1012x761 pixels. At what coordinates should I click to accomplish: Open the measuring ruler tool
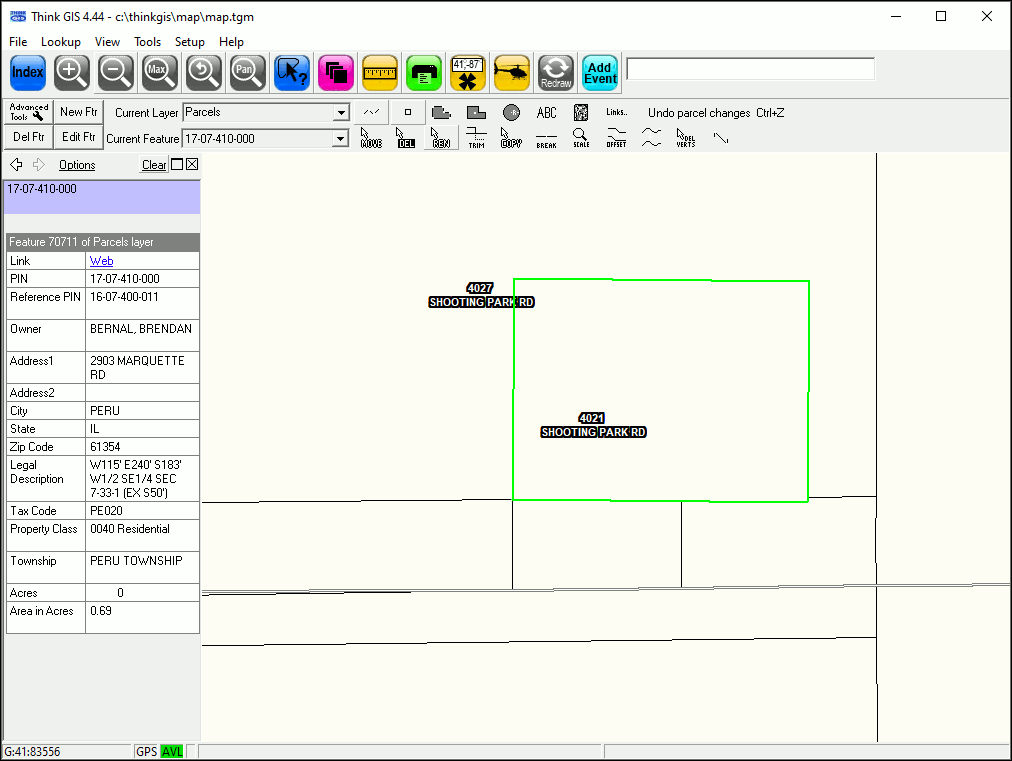tap(380, 72)
